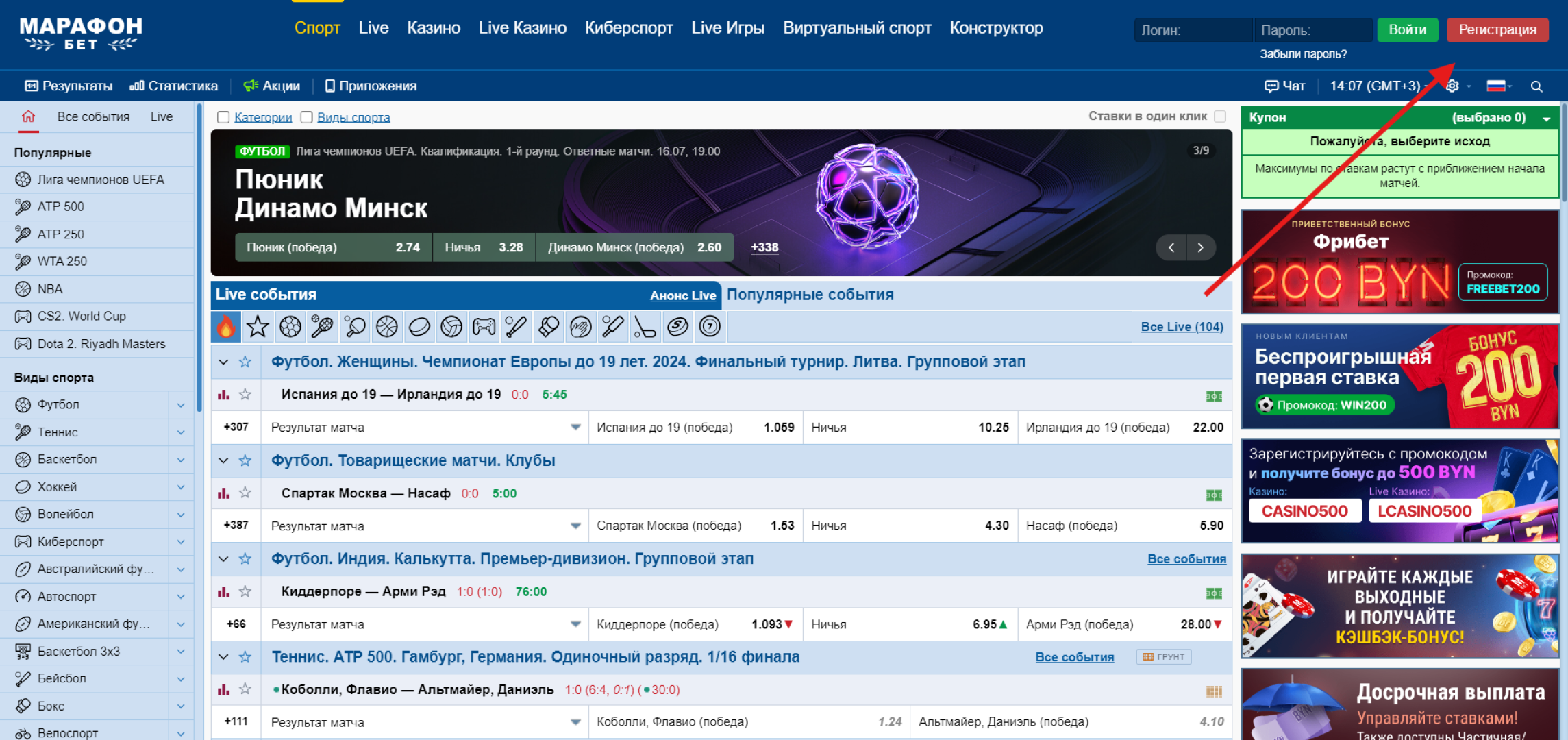Toggle the Виды спорта checkbox

click(307, 117)
